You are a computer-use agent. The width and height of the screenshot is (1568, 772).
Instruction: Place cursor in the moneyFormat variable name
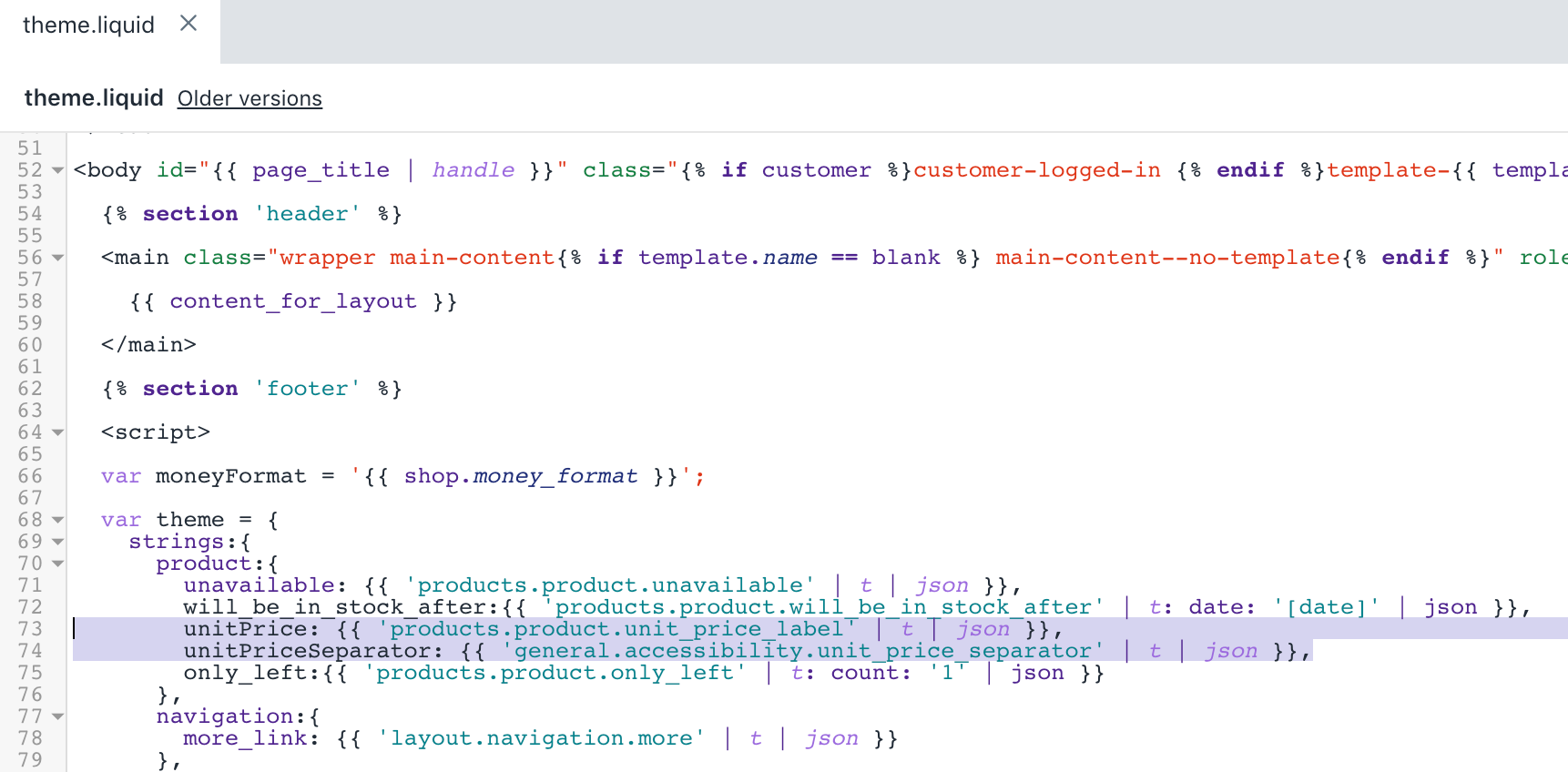pyautogui.click(x=230, y=476)
